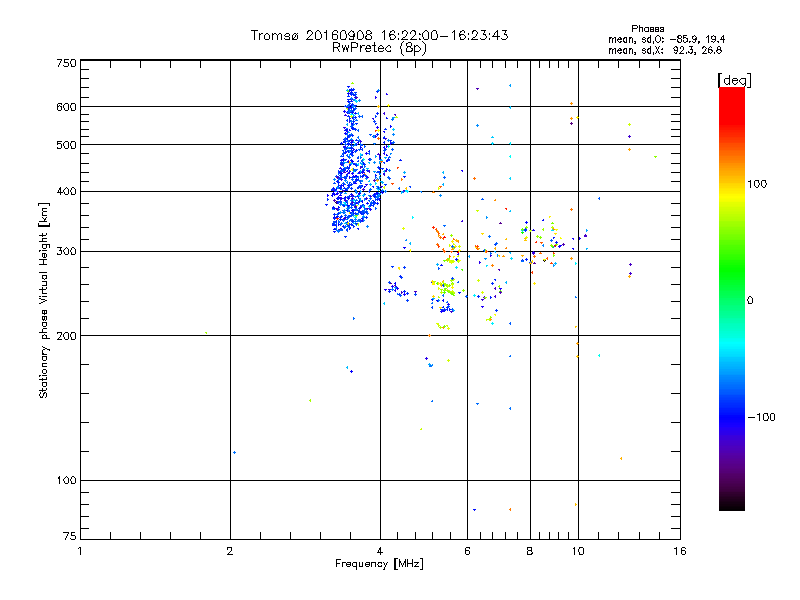Click the frequency axis tick "8"

tap(530, 551)
